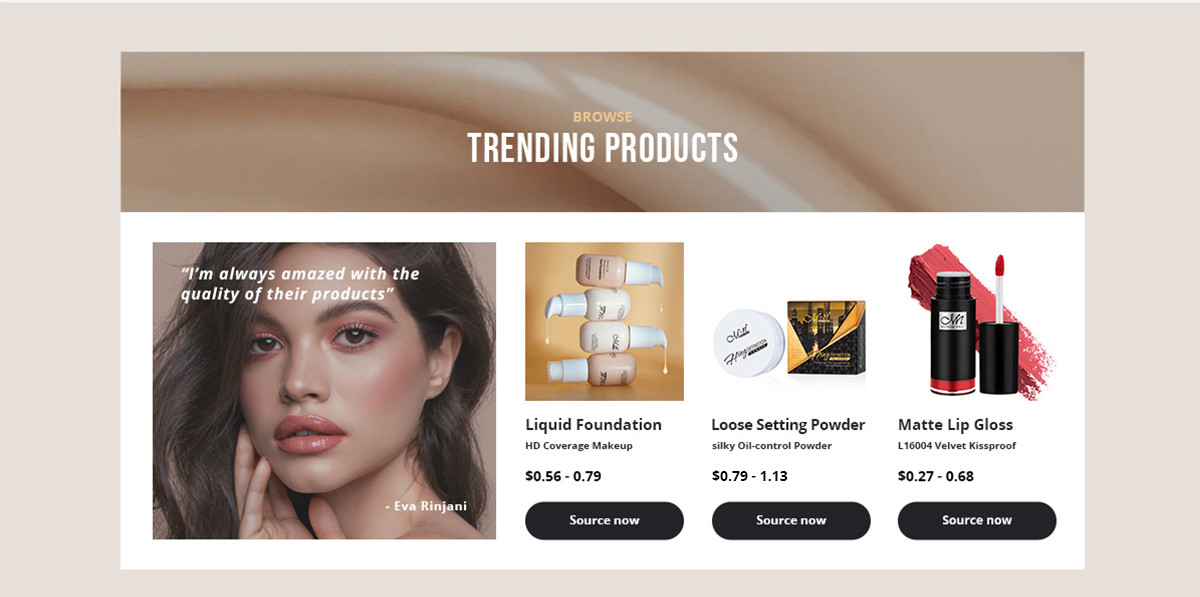The height and width of the screenshot is (597, 1200).
Task: Click the silky Oil-control Powder subtitle
Action: tap(771, 446)
